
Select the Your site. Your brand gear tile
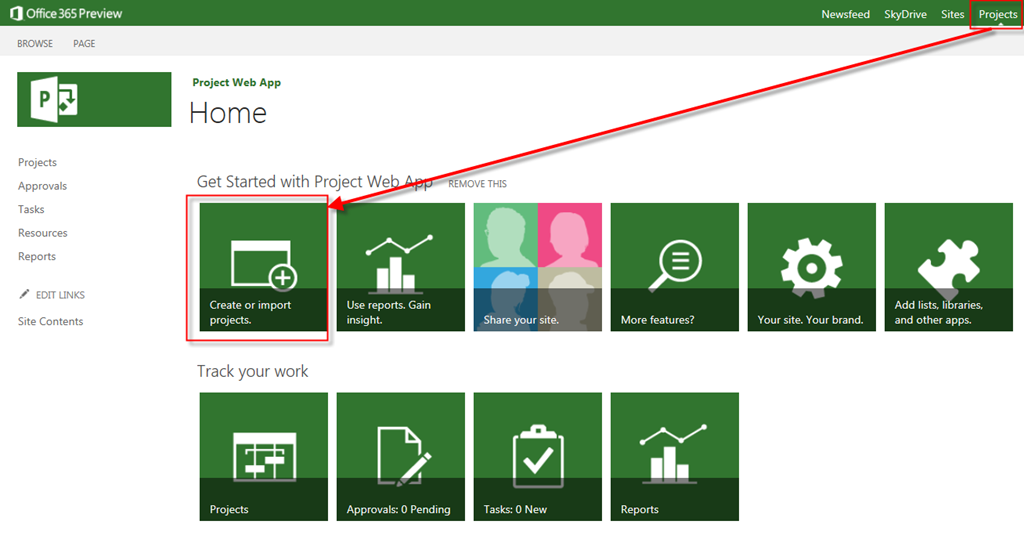coord(811,267)
